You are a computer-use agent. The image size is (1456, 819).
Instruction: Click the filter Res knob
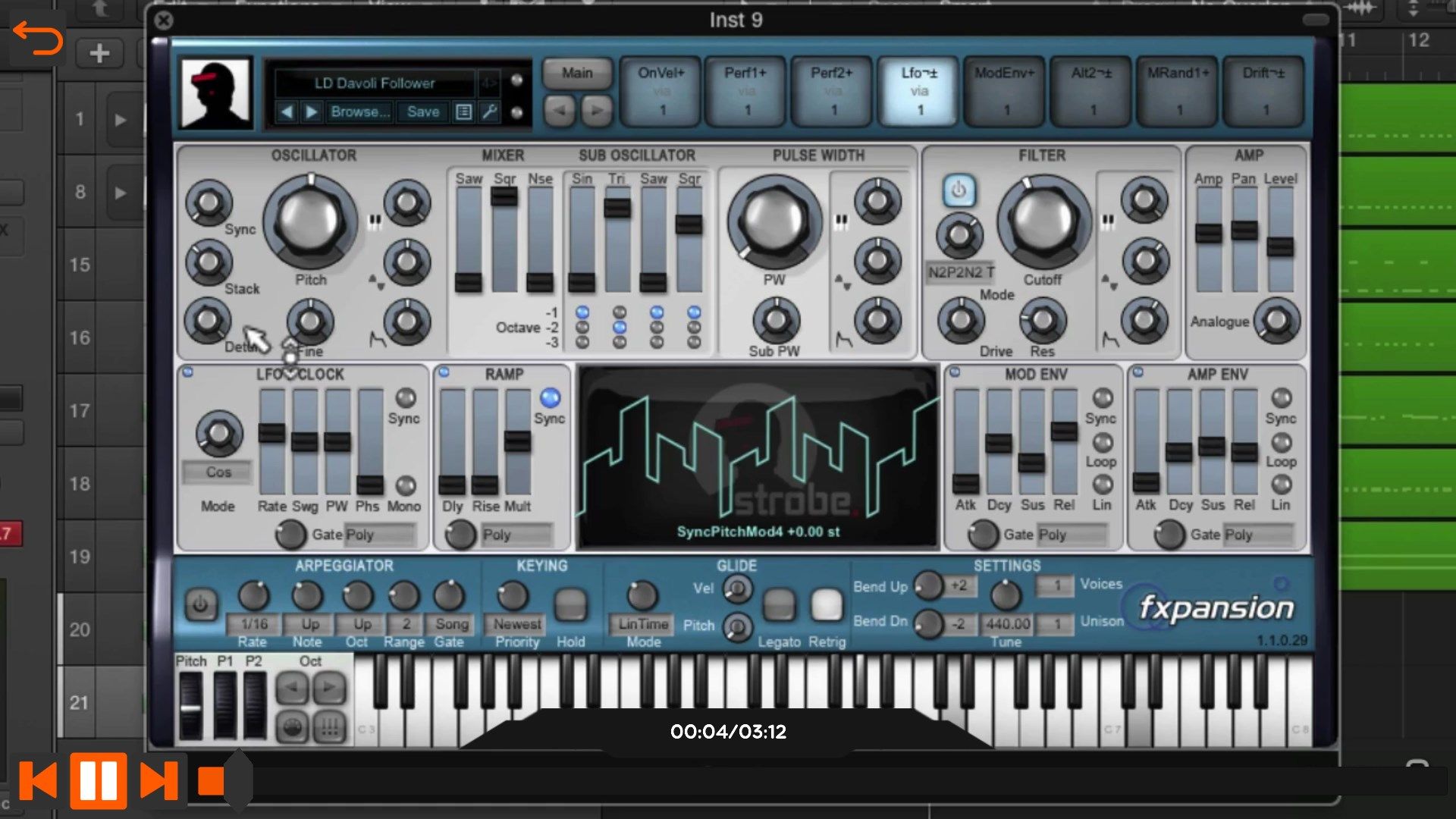click(1043, 320)
